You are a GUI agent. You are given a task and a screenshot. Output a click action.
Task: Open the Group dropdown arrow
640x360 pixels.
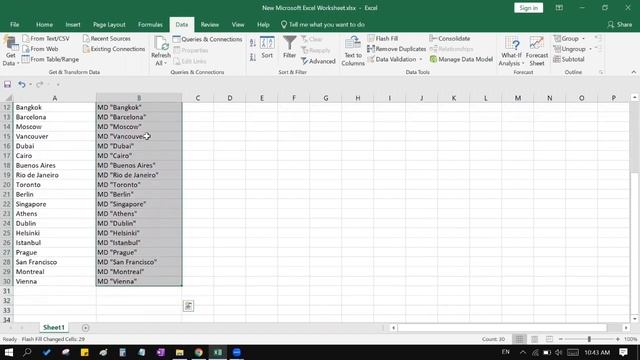pyautogui.click(x=583, y=38)
